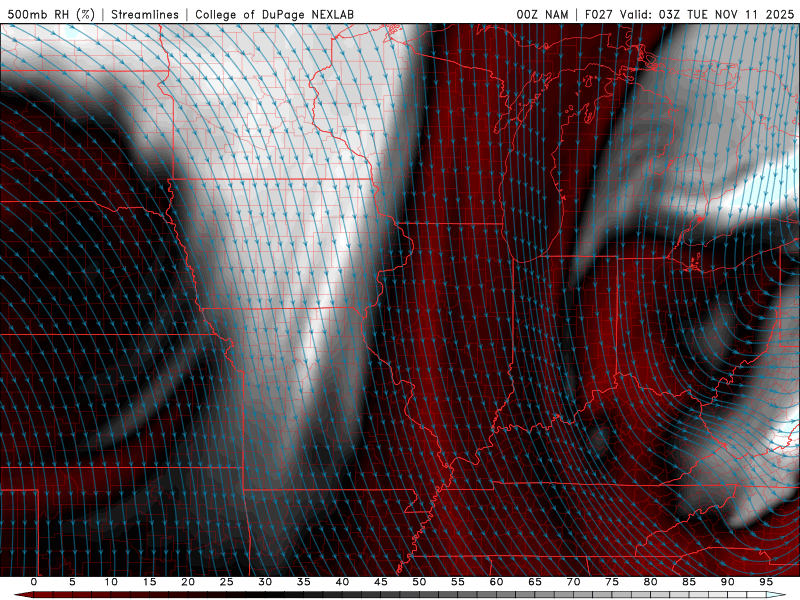Viewport: 800px width, 600px height.
Task: Click the colorbar label "50"
Action: [x=419, y=582]
